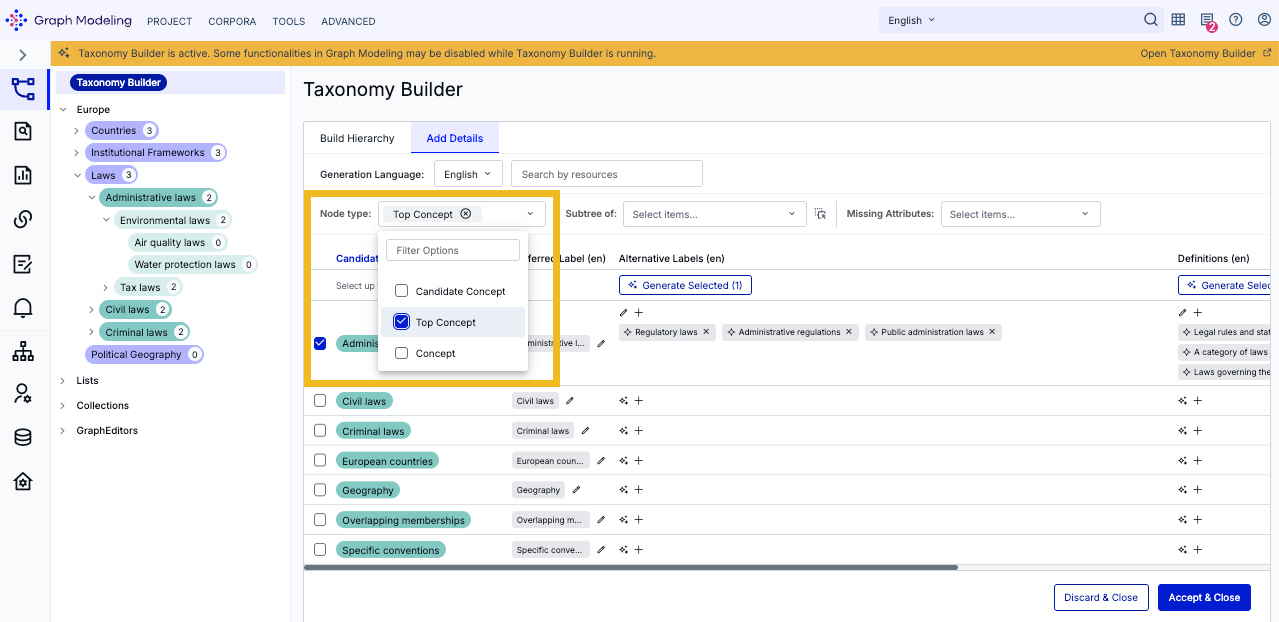Collapse the Environmental laws tree node
1279x622 pixels.
point(107,220)
